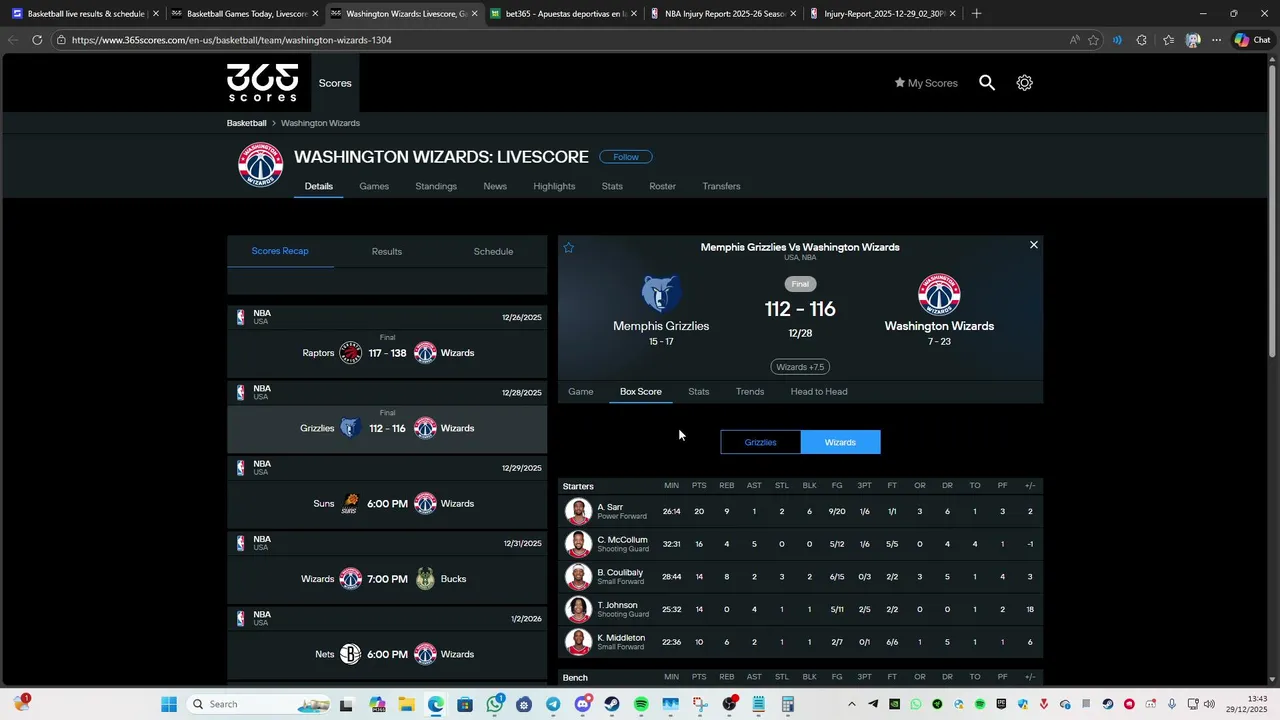
Task: Select the Scores Recap tab
Action: (280, 251)
